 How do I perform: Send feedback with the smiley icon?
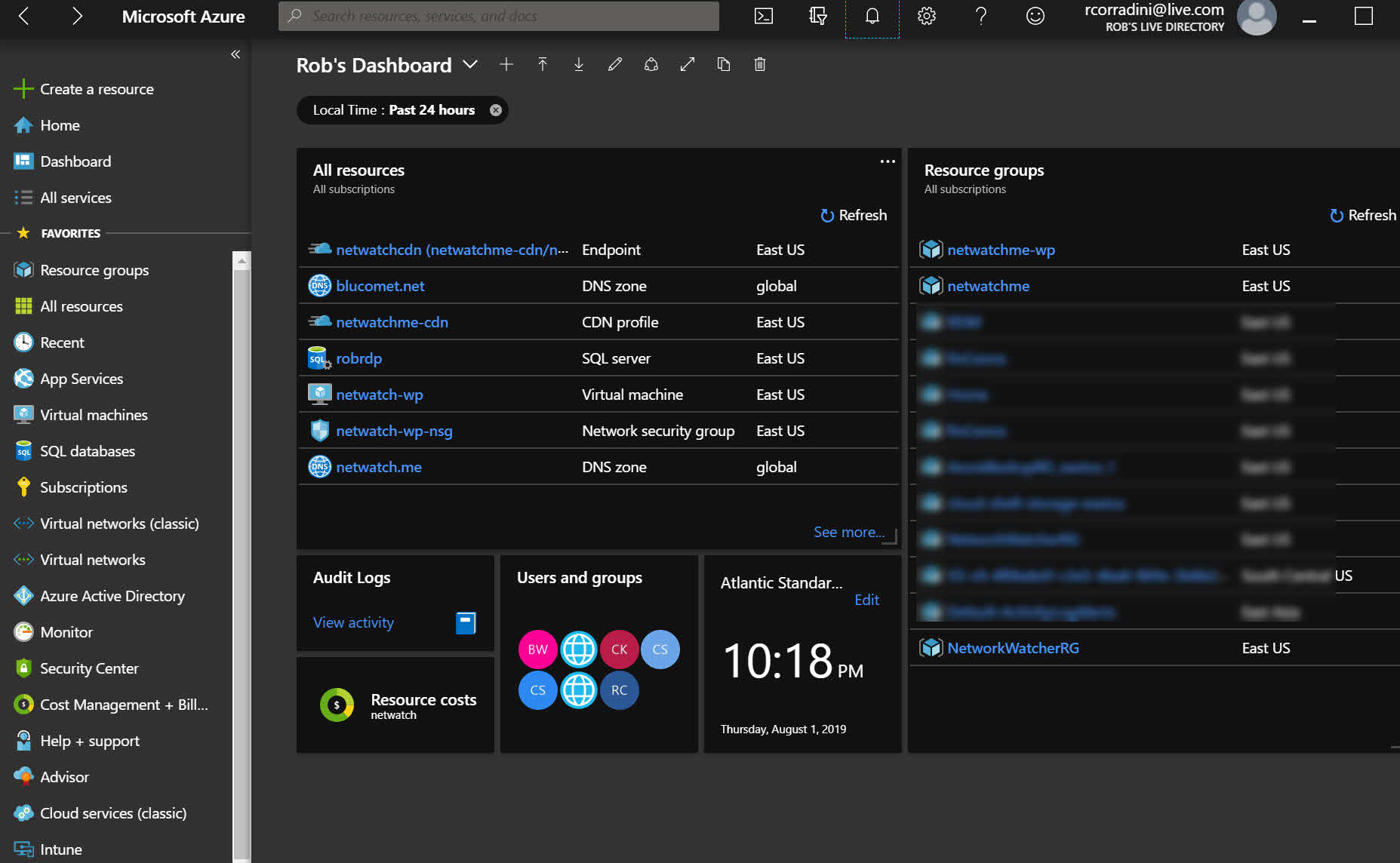coord(1035,16)
